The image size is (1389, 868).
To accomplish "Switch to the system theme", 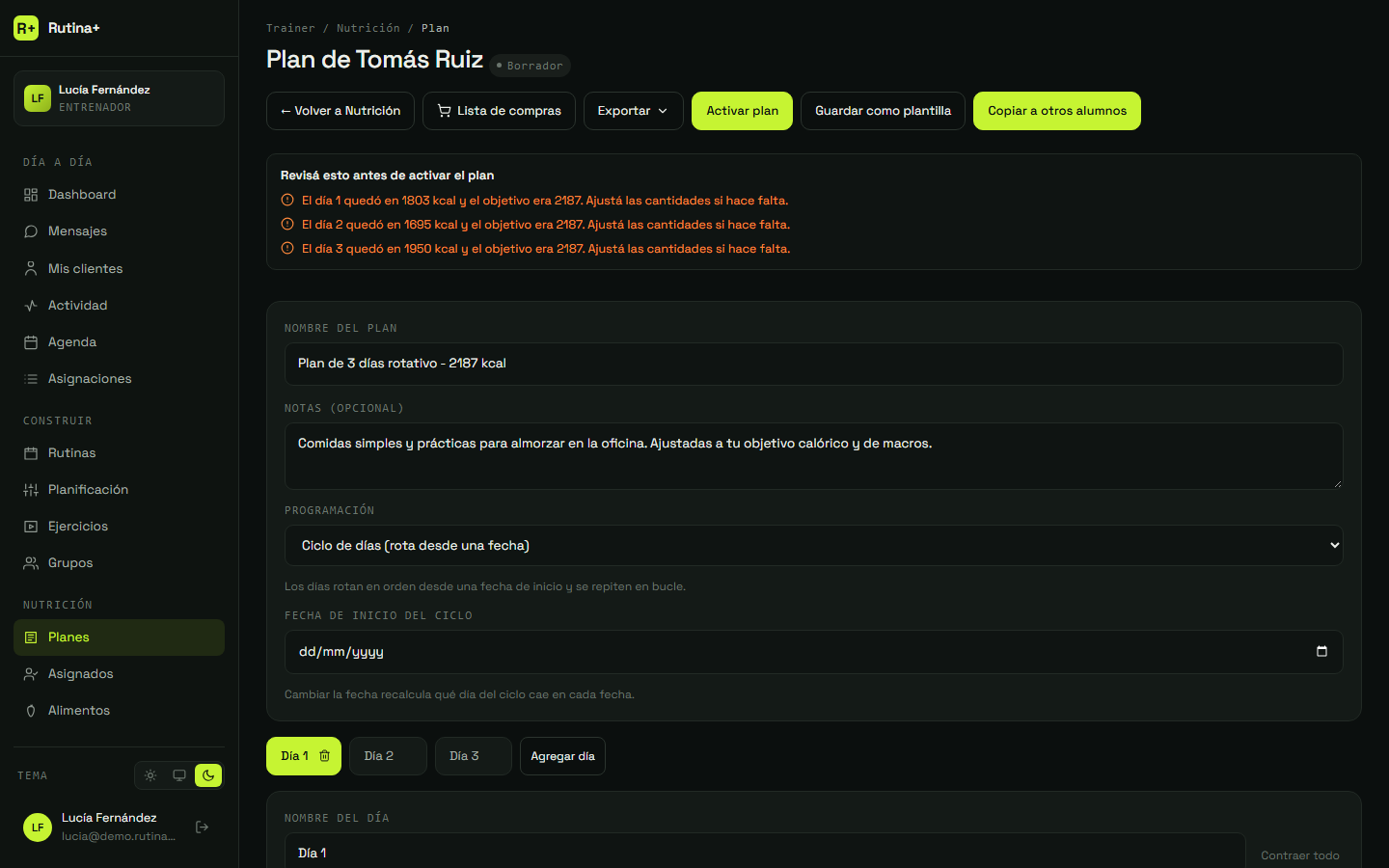I will coord(179,775).
